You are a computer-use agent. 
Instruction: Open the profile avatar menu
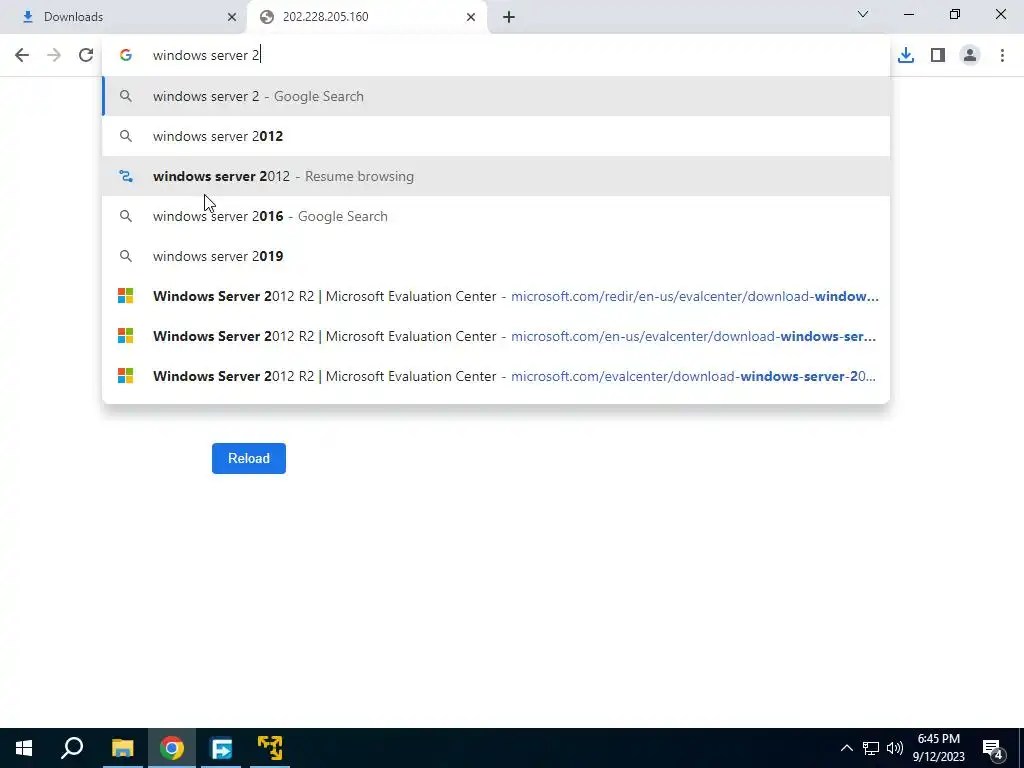tap(970, 56)
